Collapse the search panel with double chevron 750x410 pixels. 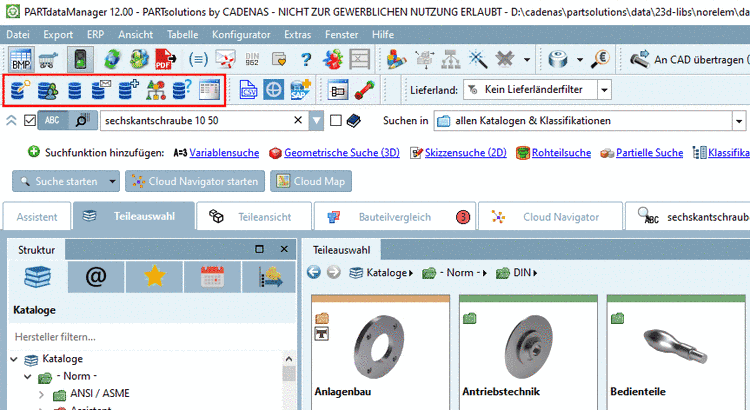coord(11,120)
